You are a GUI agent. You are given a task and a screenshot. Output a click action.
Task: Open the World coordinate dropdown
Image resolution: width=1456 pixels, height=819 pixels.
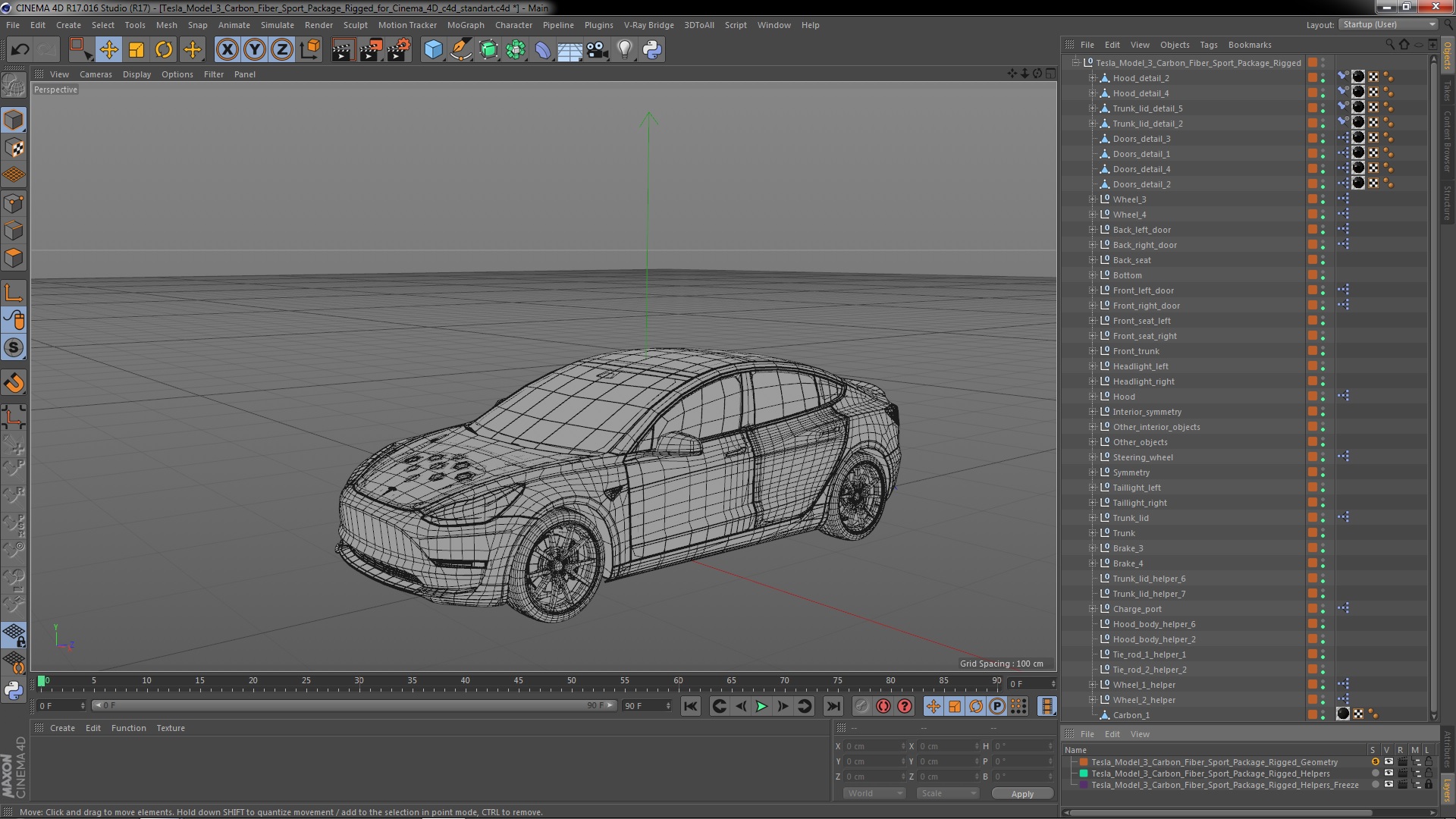(874, 793)
